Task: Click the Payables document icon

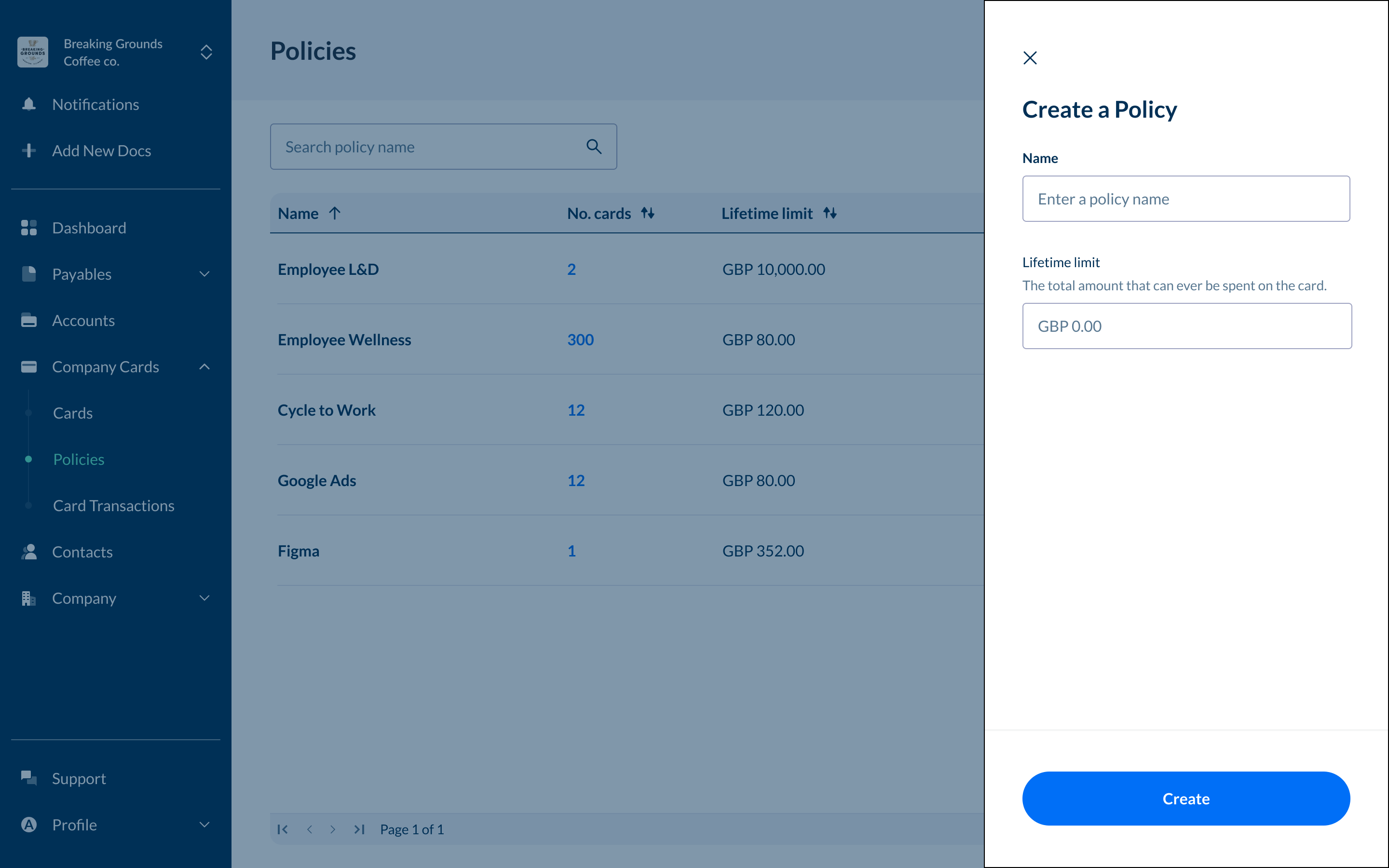Action: (29, 274)
